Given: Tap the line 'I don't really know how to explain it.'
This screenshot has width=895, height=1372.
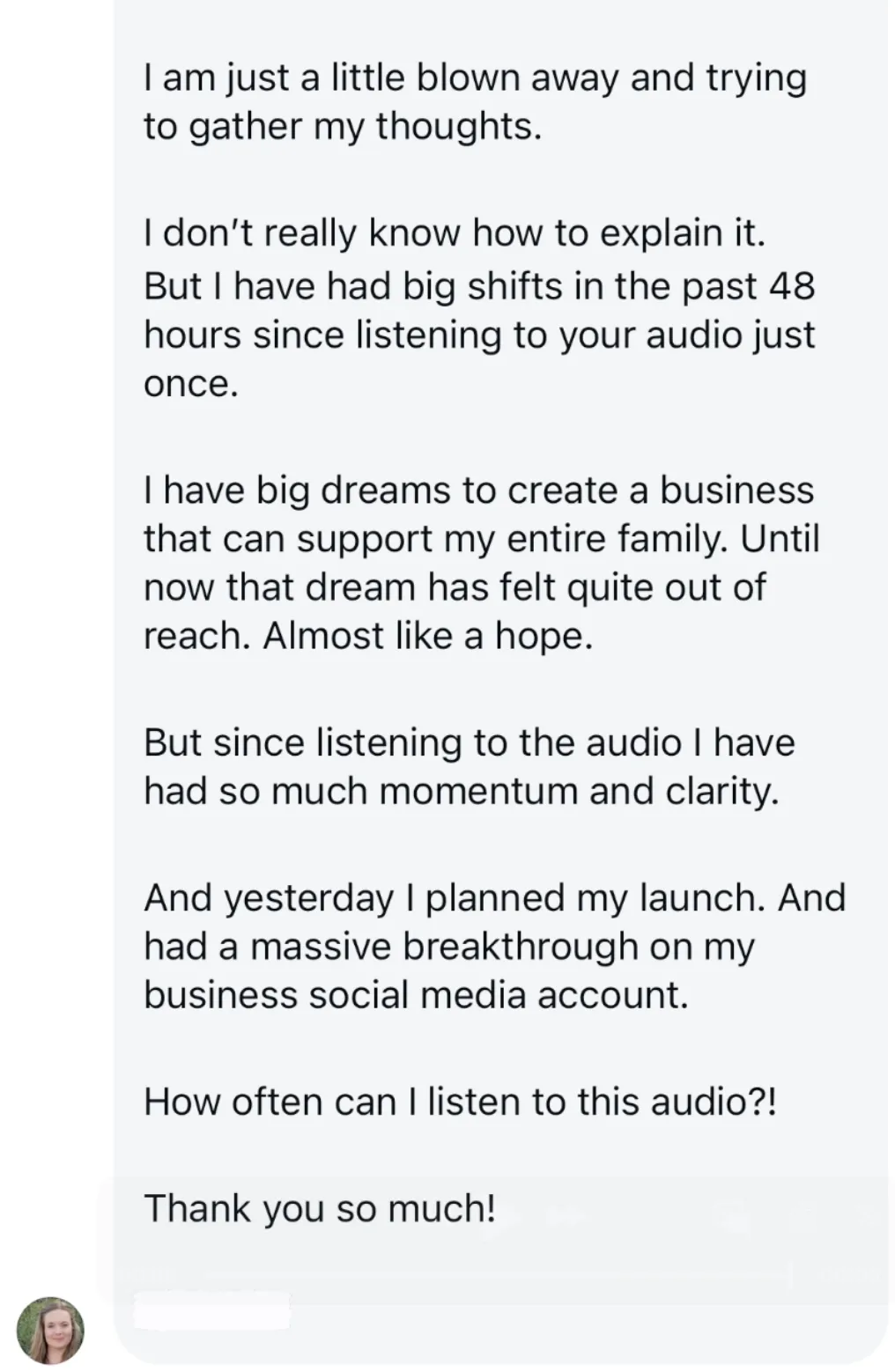Looking at the screenshot, I should (455, 233).
